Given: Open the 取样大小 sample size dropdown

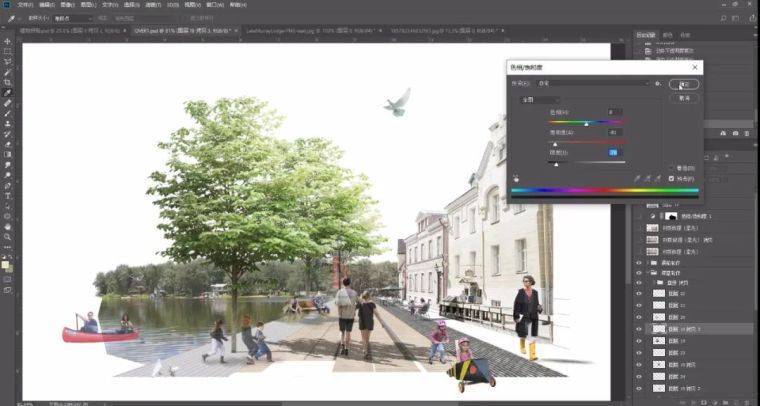Looking at the screenshot, I should pyautogui.click(x=73, y=18).
